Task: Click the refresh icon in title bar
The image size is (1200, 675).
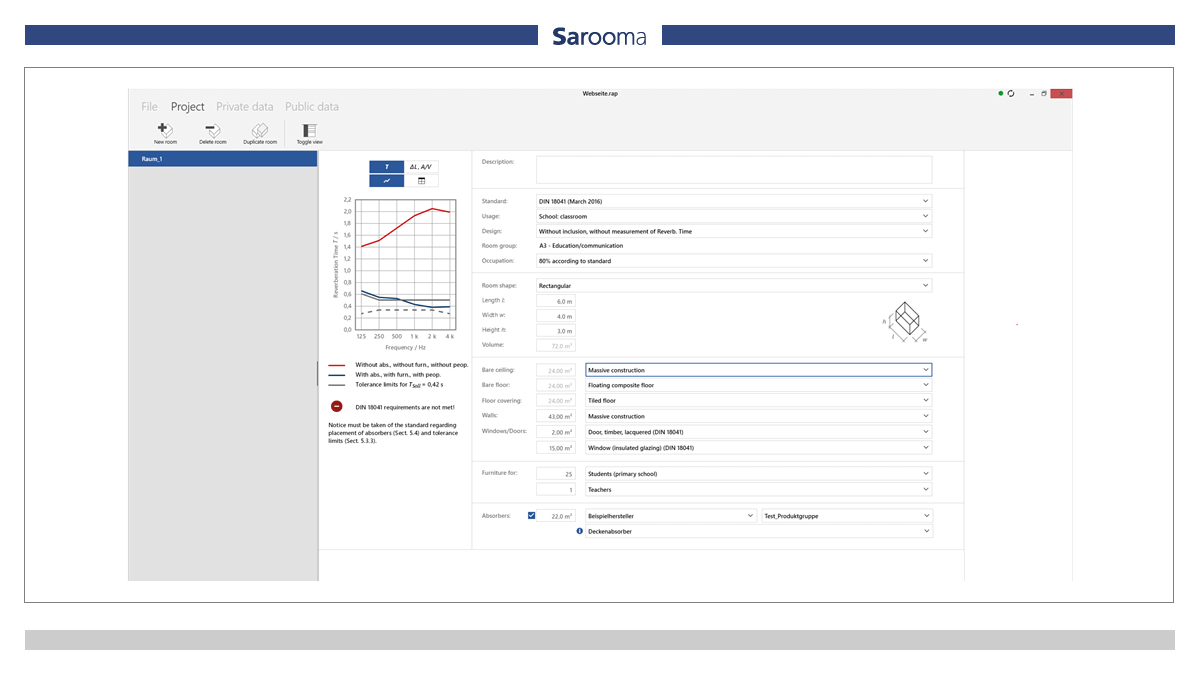Action: (x=1011, y=93)
